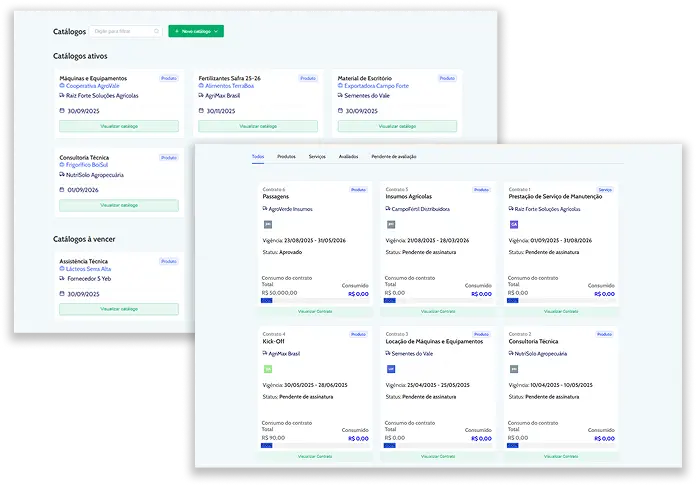Click Visualizar catálogo for Máquinas e Equipamentos
This screenshot has width=696, height=486.
(x=119, y=127)
